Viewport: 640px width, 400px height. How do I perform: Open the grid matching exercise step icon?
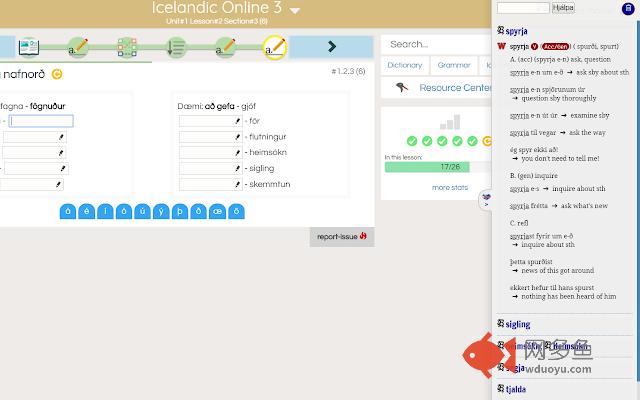[127, 46]
